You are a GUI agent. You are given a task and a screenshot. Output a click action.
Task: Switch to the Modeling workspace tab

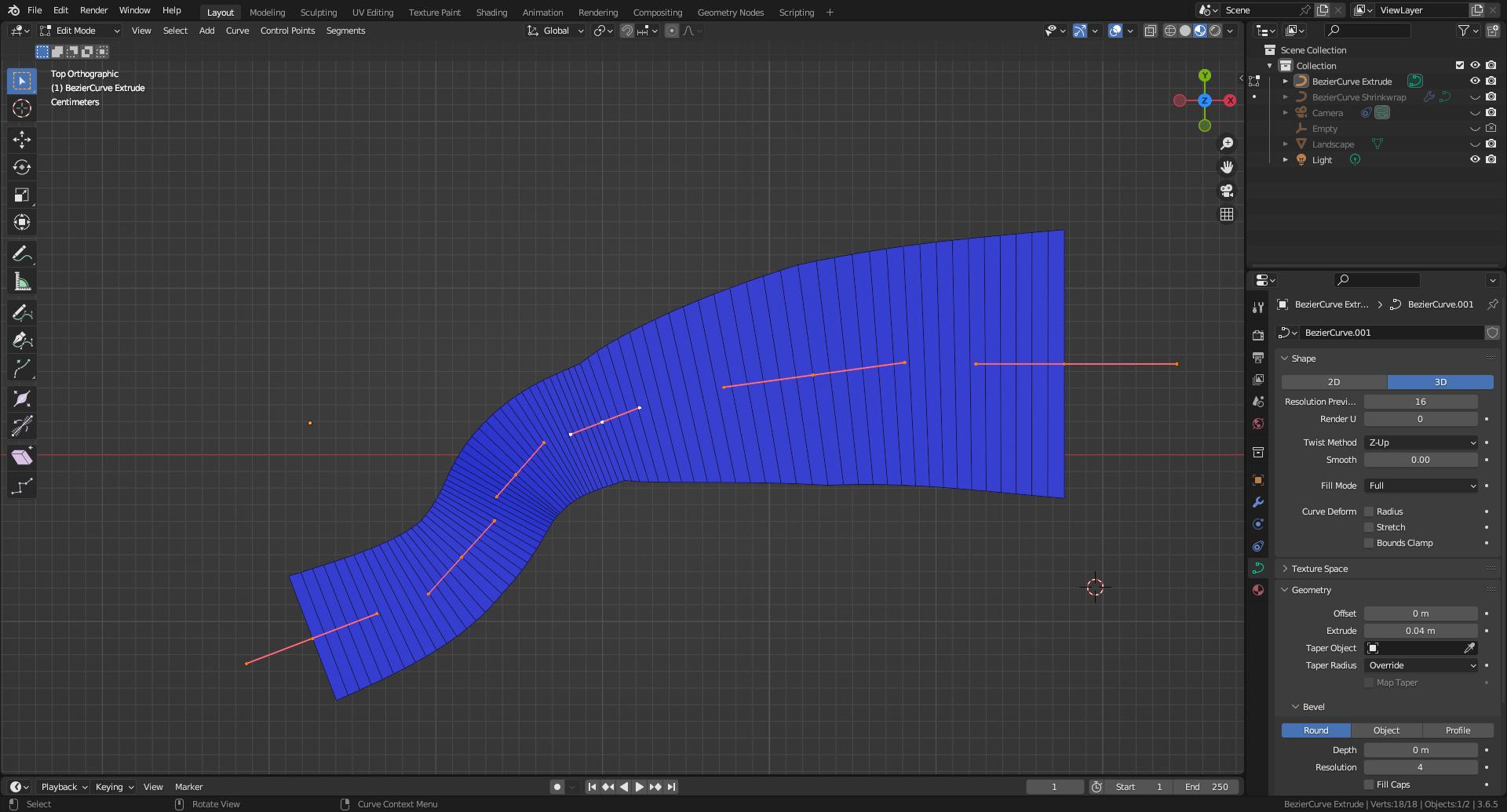[x=267, y=12]
